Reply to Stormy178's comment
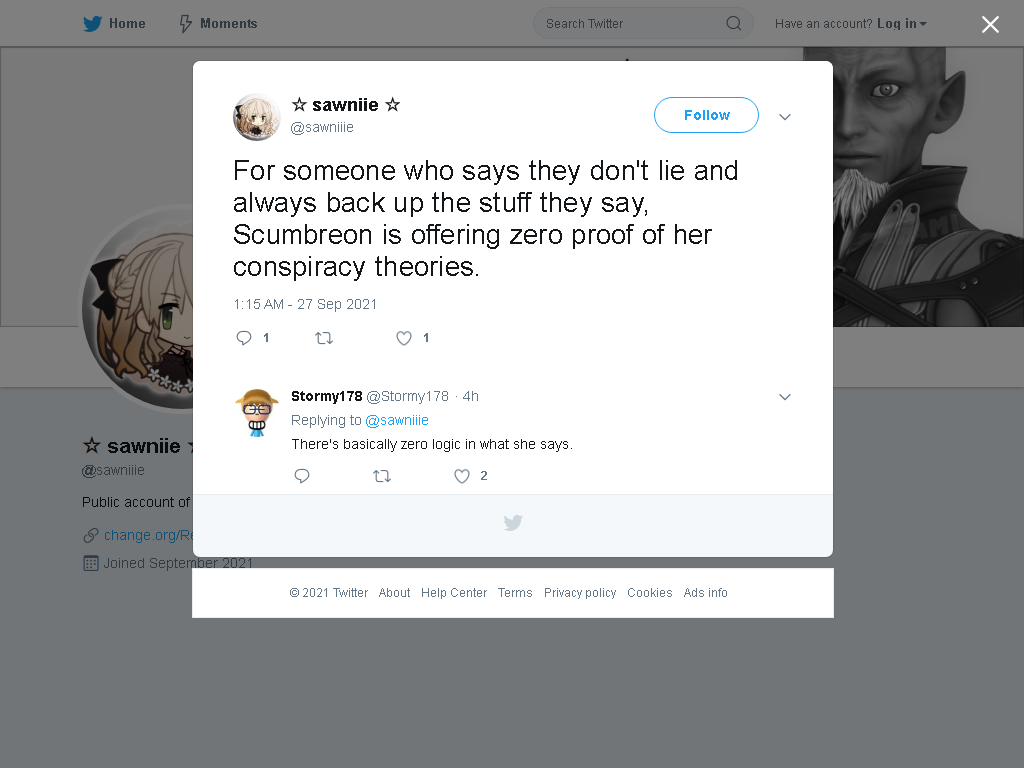 tap(302, 475)
